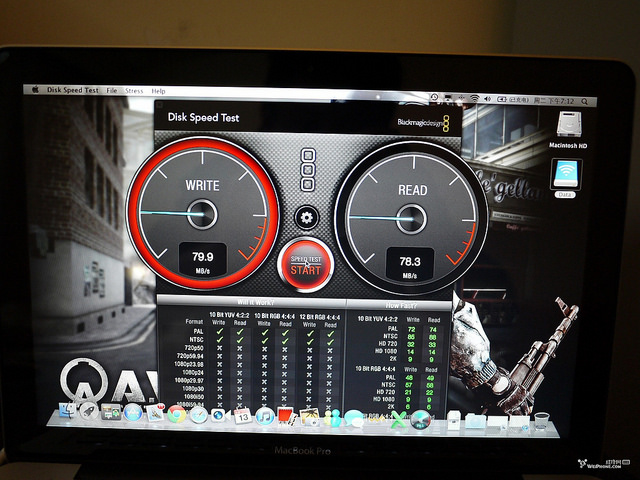Click the NTSC format row label
Screen dimensions: 640x480
(x=196, y=340)
